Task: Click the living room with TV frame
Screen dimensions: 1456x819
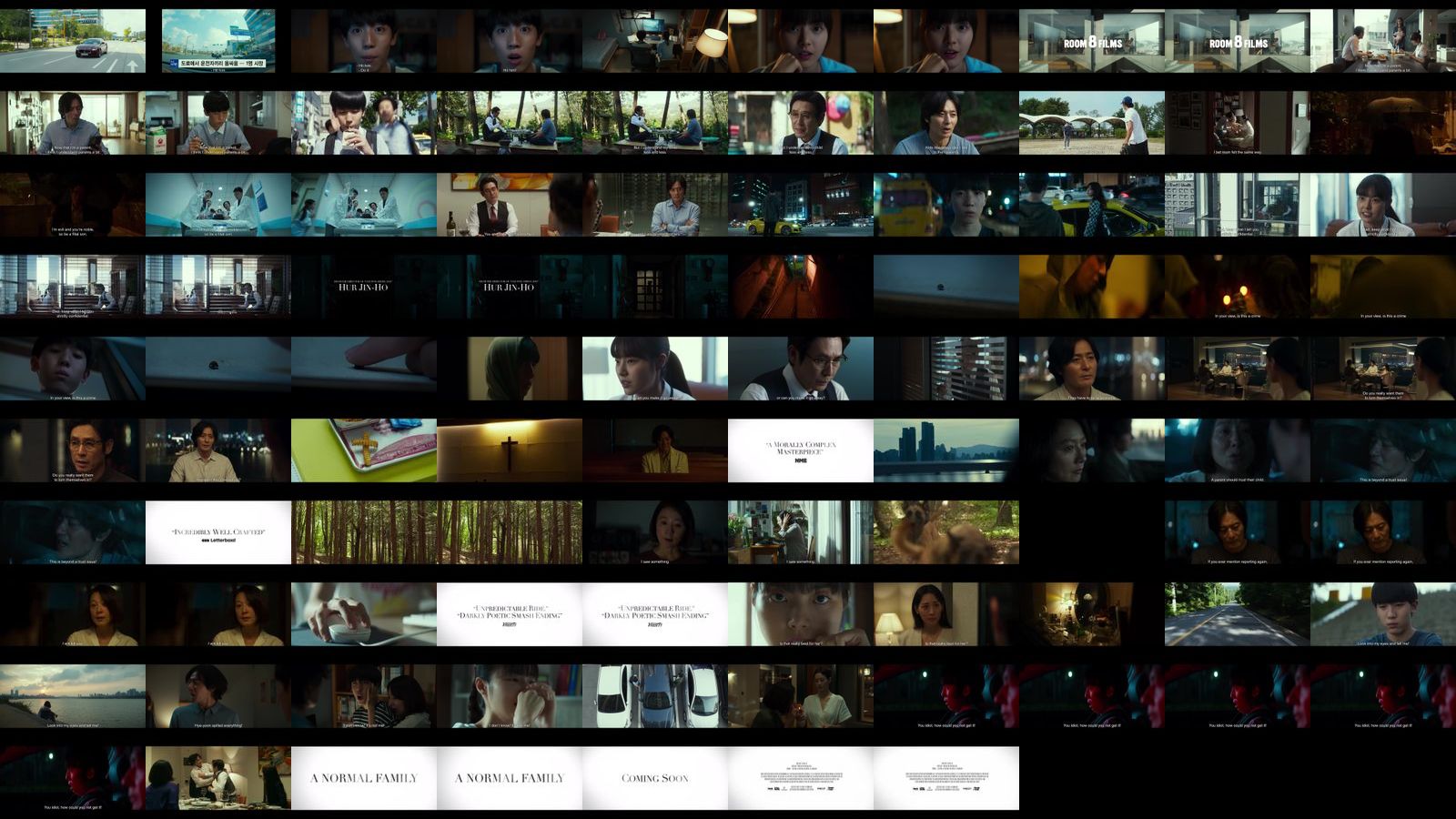Action: click(655, 41)
